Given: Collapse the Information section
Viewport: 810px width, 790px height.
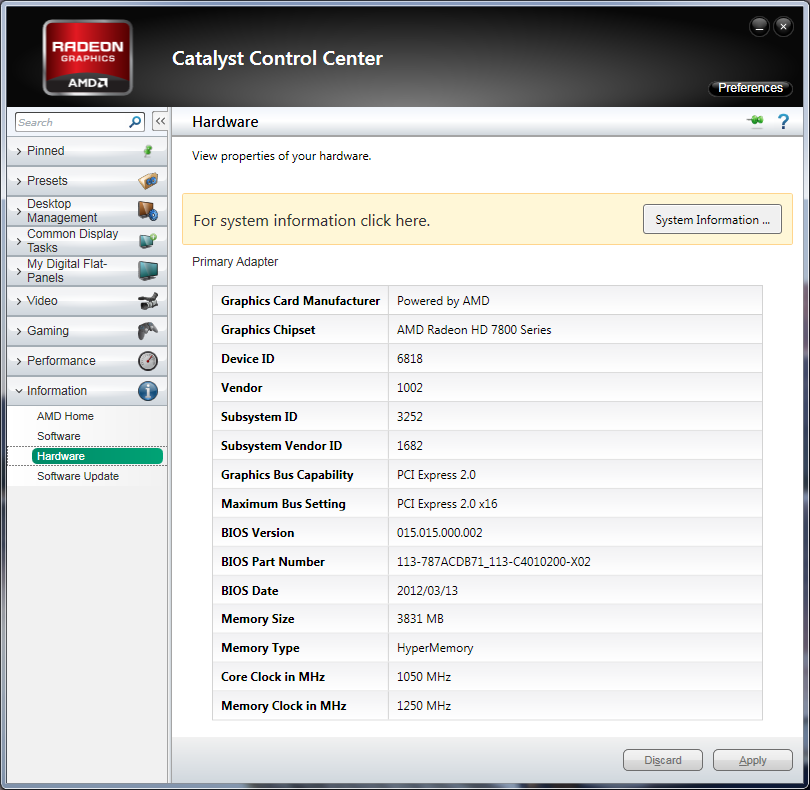Looking at the screenshot, I should [x=87, y=391].
